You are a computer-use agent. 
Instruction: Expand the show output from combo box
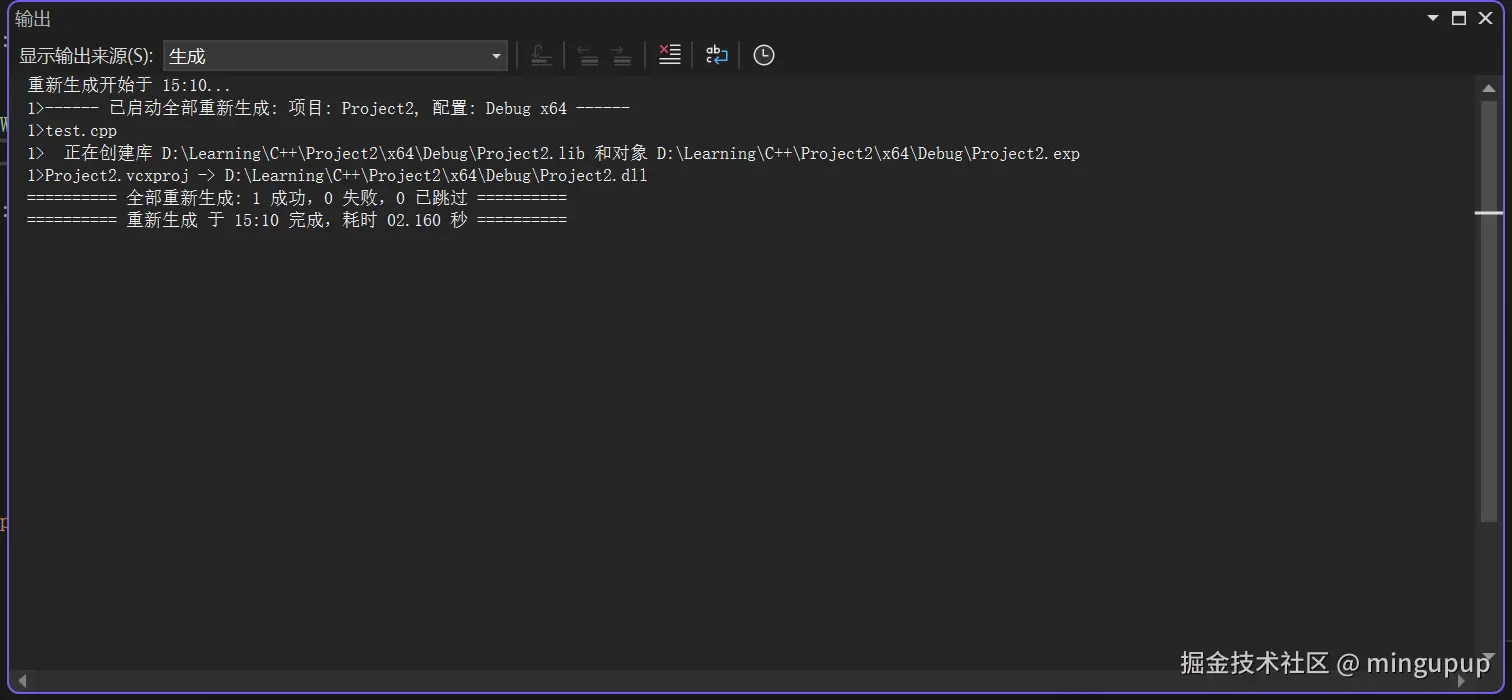tap(495, 56)
